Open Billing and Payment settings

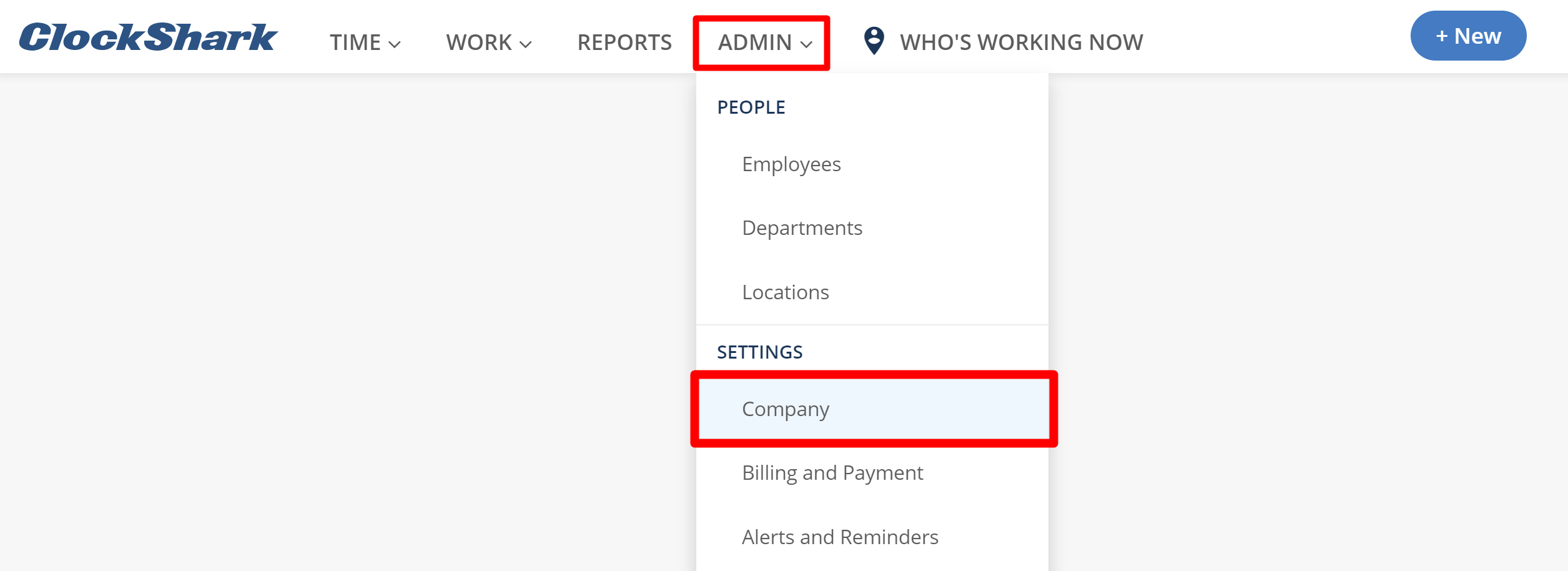(x=832, y=473)
